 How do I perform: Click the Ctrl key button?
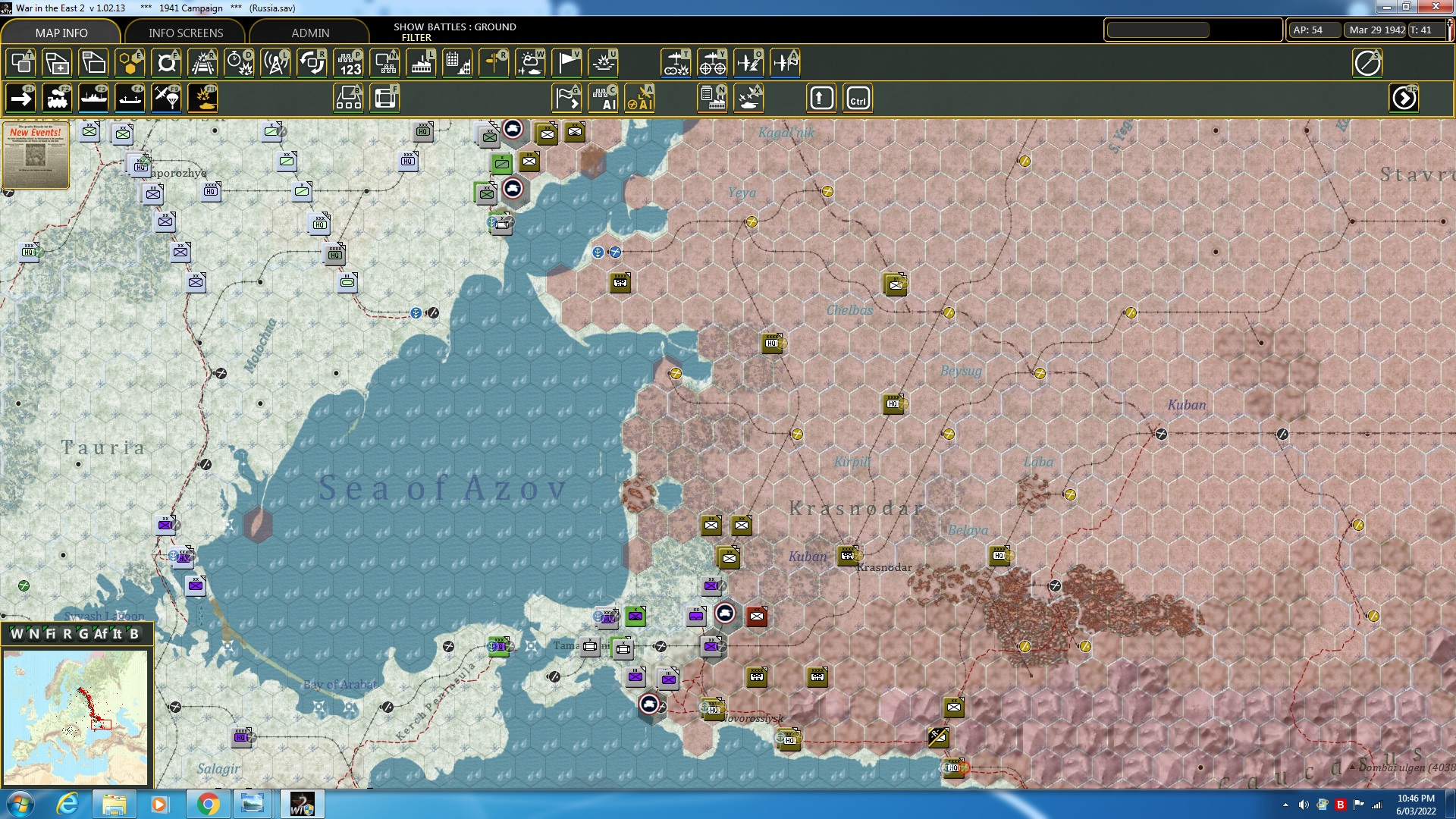coord(858,98)
